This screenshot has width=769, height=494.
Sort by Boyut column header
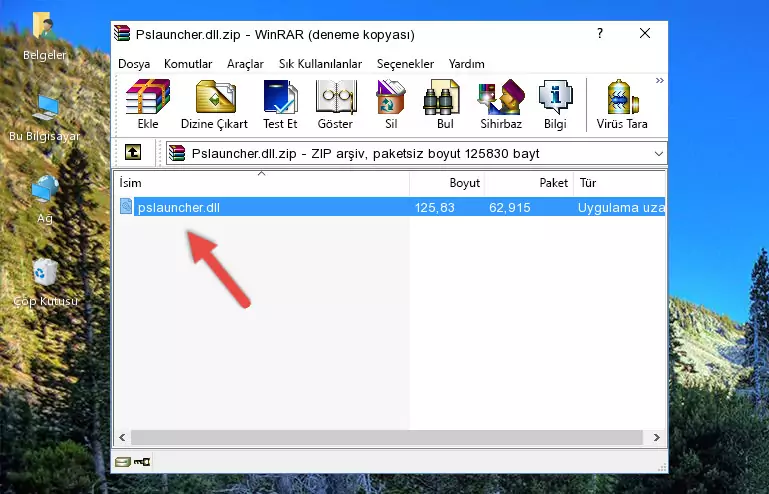click(447, 183)
